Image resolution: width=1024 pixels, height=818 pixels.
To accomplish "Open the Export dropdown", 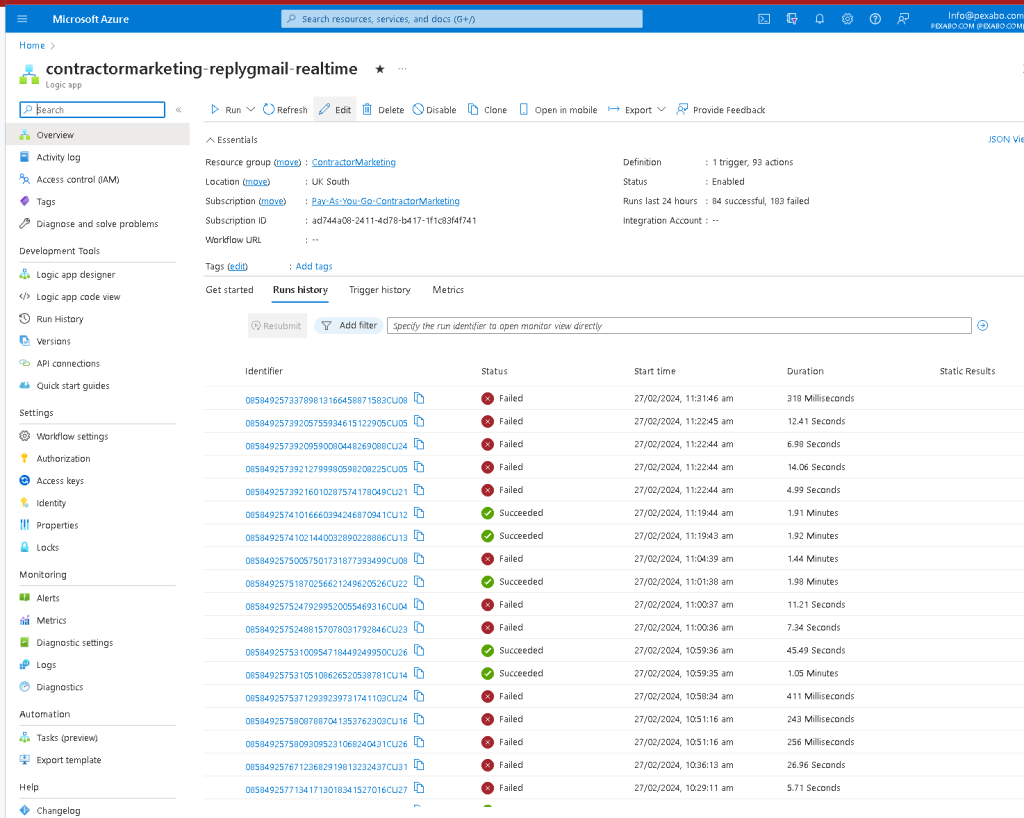I will (x=637, y=110).
